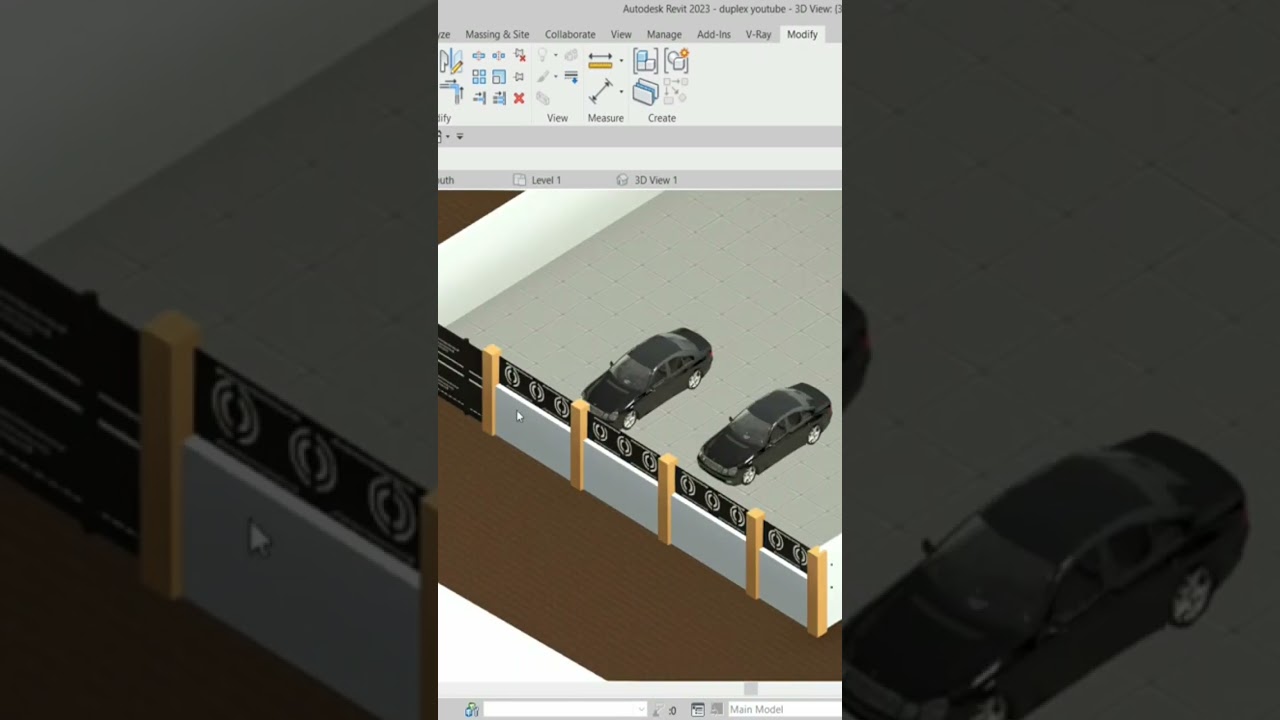Click the View panel label
This screenshot has width=1280, height=720.
point(557,118)
